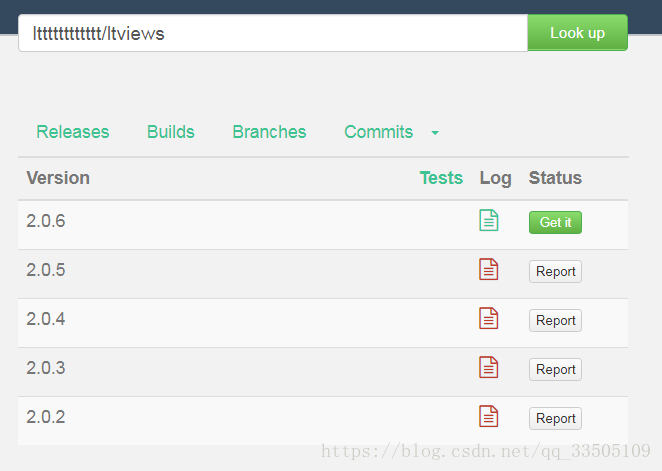Click the Status column header
Screen dimensions: 662x471
555,178
